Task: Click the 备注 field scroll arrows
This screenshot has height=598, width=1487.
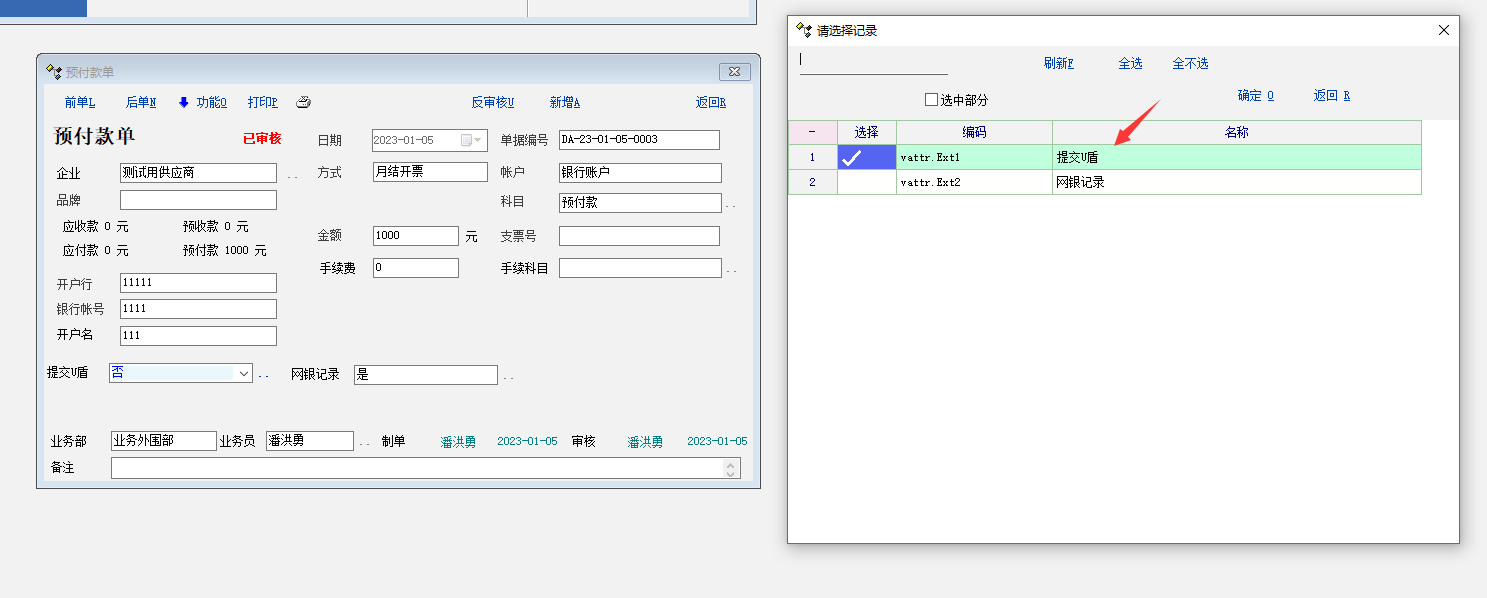Action: (x=732, y=468)
